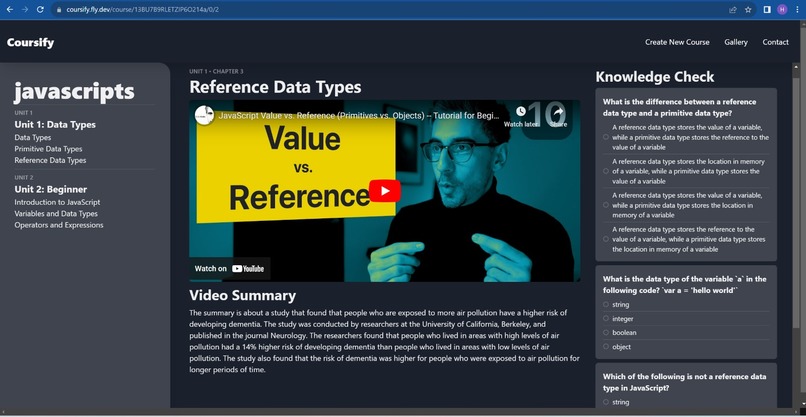
Task: Go back using browser back arrow
Action: click(x=10, y=9)
